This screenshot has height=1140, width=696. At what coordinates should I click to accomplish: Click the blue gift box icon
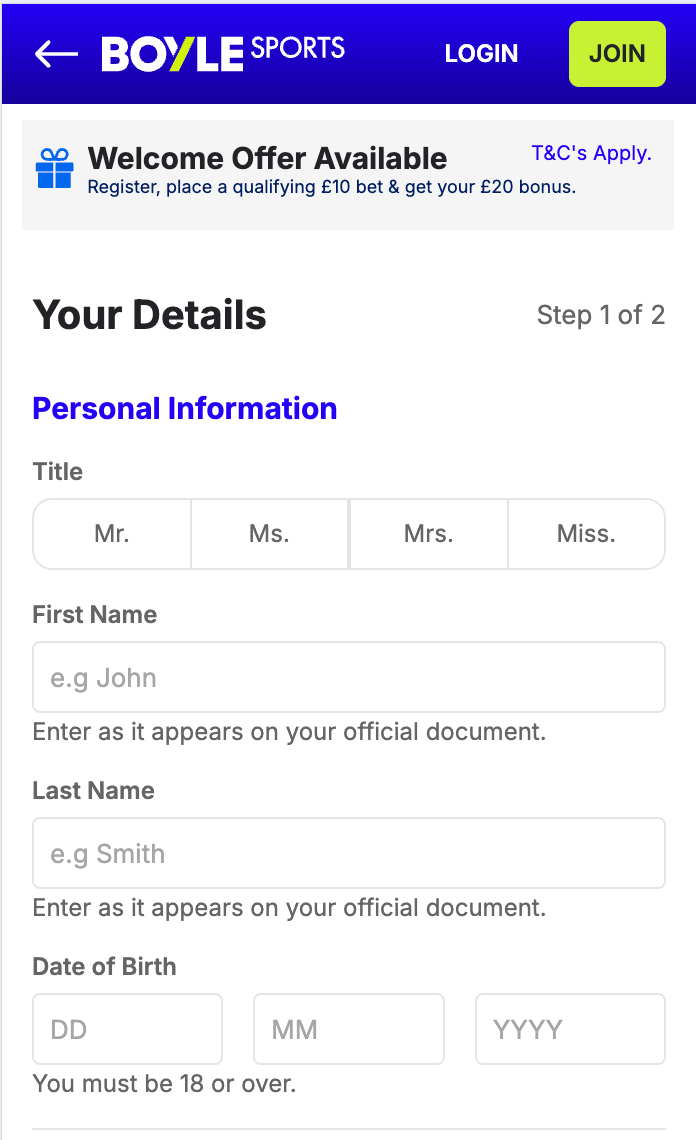[x=55, y=168]
